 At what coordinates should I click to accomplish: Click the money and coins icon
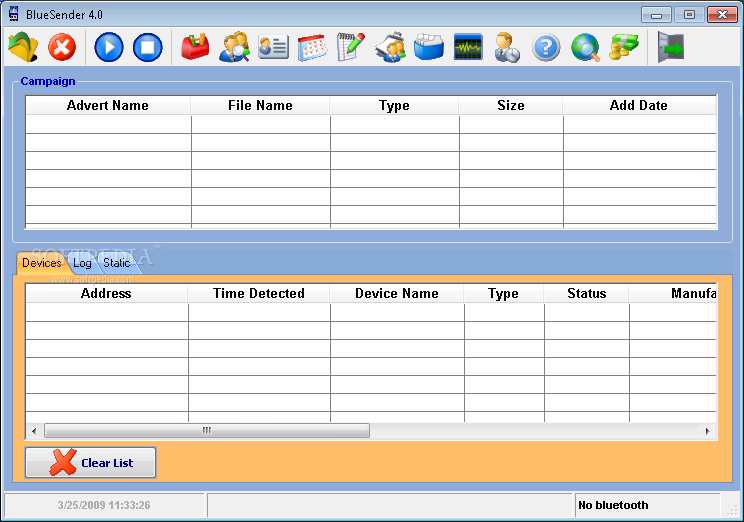tap(624, 47)
